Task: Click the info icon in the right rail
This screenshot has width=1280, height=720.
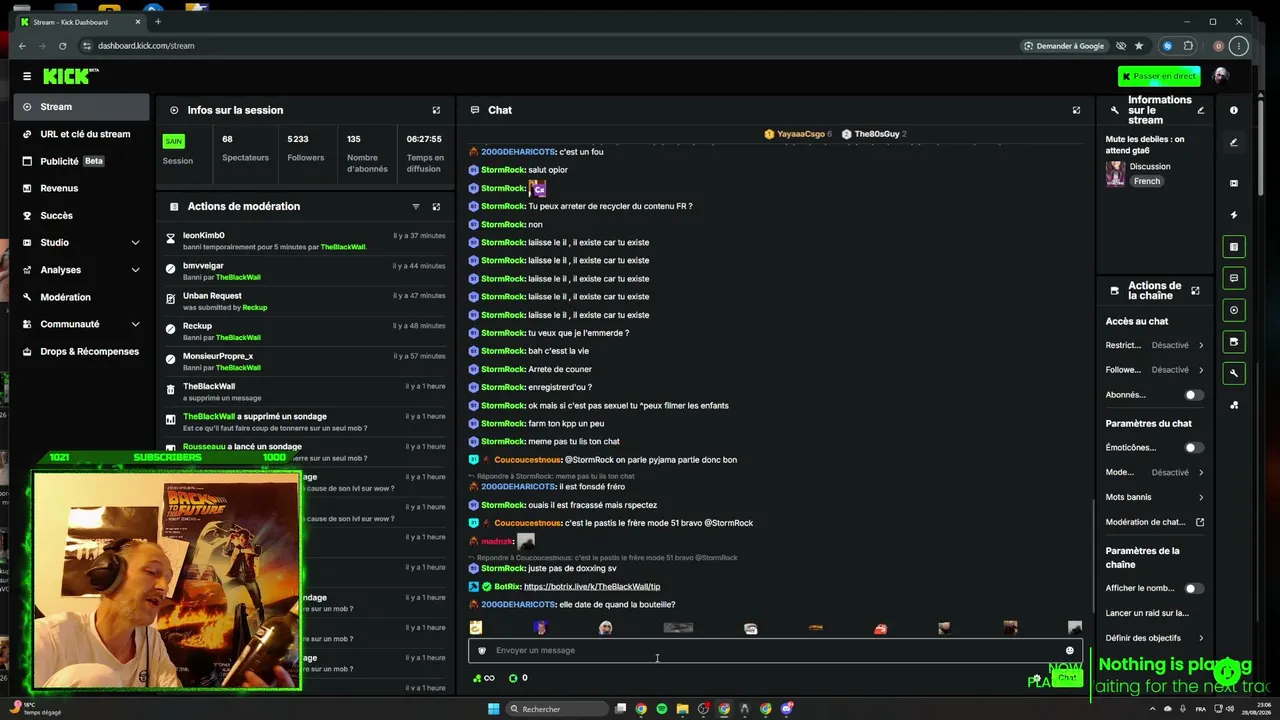Action: point(1234,110)
